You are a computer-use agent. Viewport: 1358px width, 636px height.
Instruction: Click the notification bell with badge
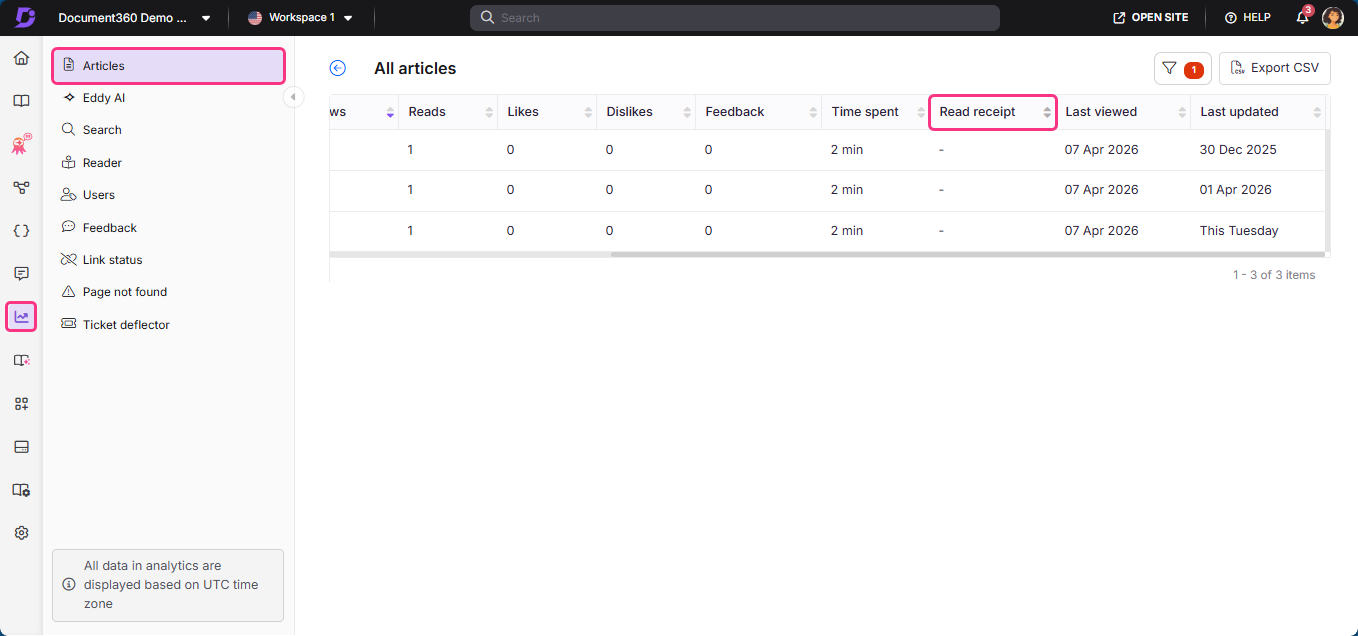[1301, 17]
